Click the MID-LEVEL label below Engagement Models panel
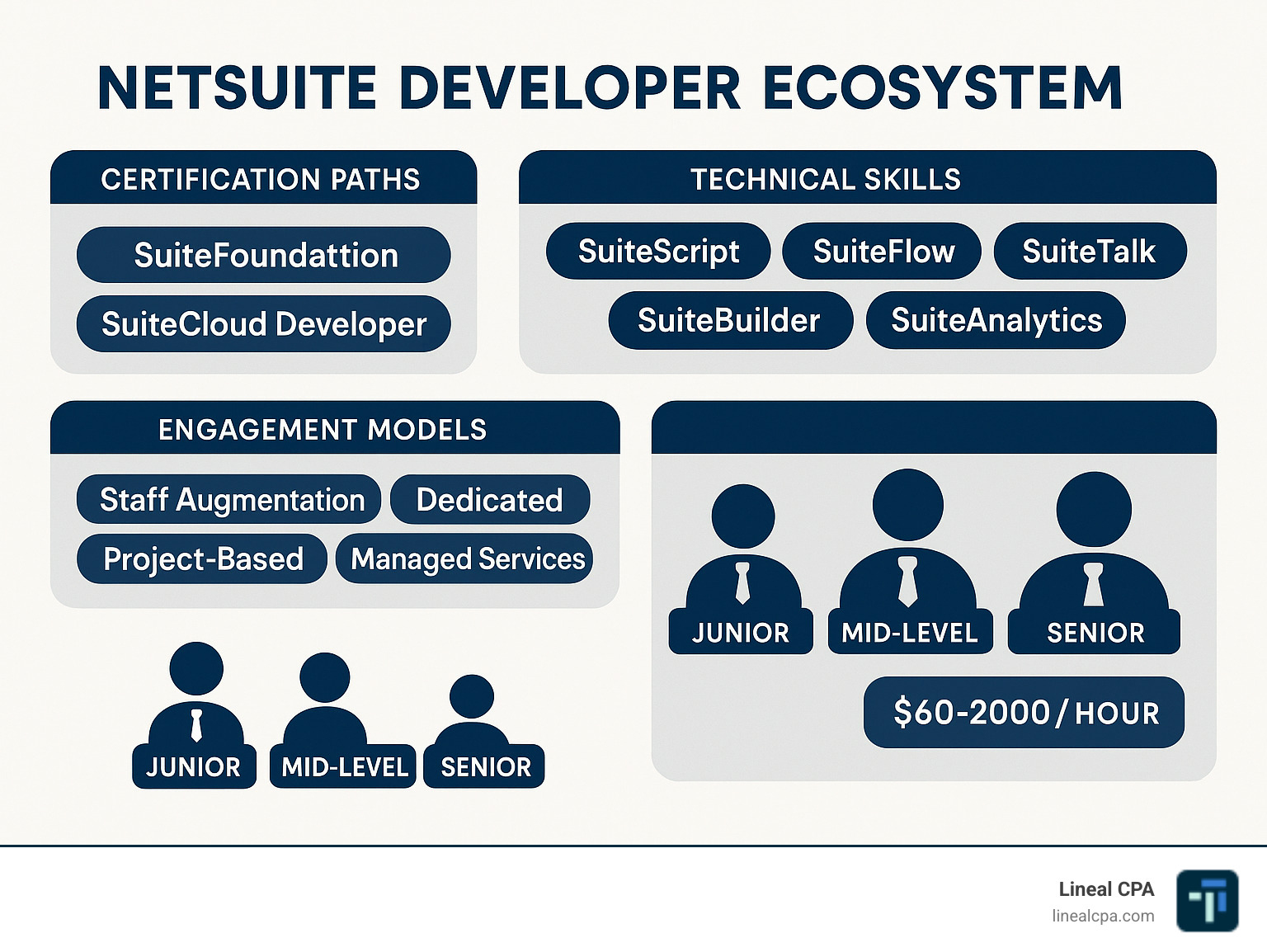The image size is (1267, 952). point(343,767)
